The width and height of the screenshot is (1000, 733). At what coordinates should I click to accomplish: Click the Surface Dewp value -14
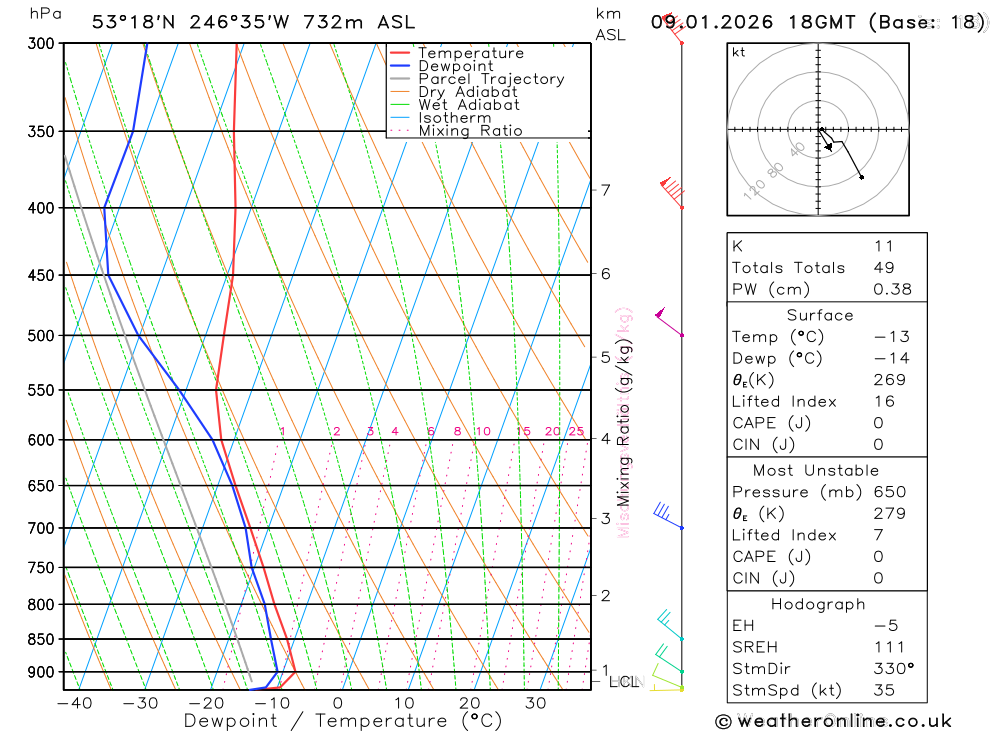[x=892, y=359]
